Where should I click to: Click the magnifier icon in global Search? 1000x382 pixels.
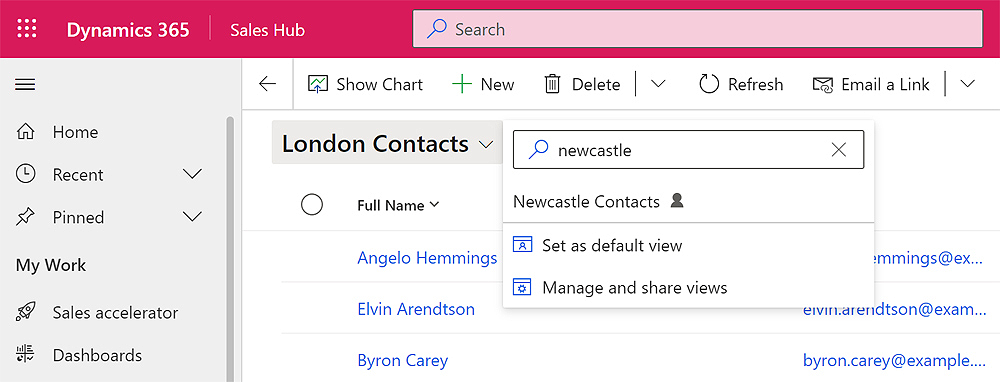point(437,29)
